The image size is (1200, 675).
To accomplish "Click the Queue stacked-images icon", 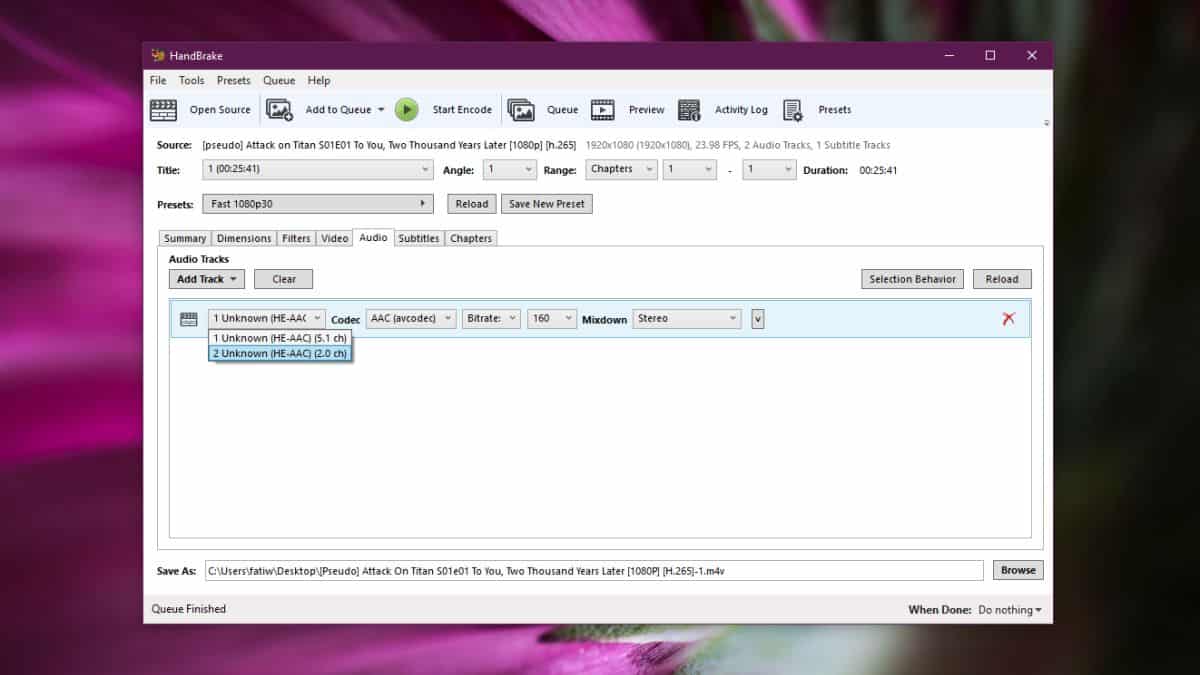I will [520, 110].
